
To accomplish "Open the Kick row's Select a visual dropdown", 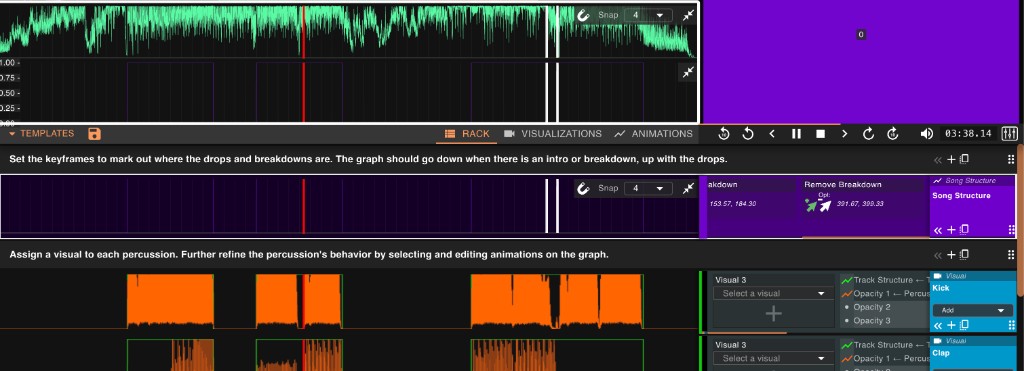I will tap(773, 294).
